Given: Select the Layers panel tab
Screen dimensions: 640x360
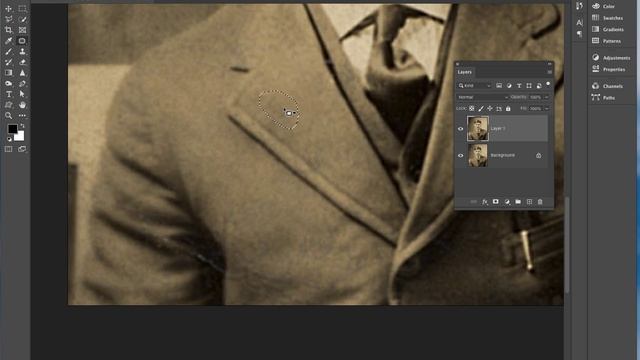Looking at the screenshot, I should [x=464, y=72].
